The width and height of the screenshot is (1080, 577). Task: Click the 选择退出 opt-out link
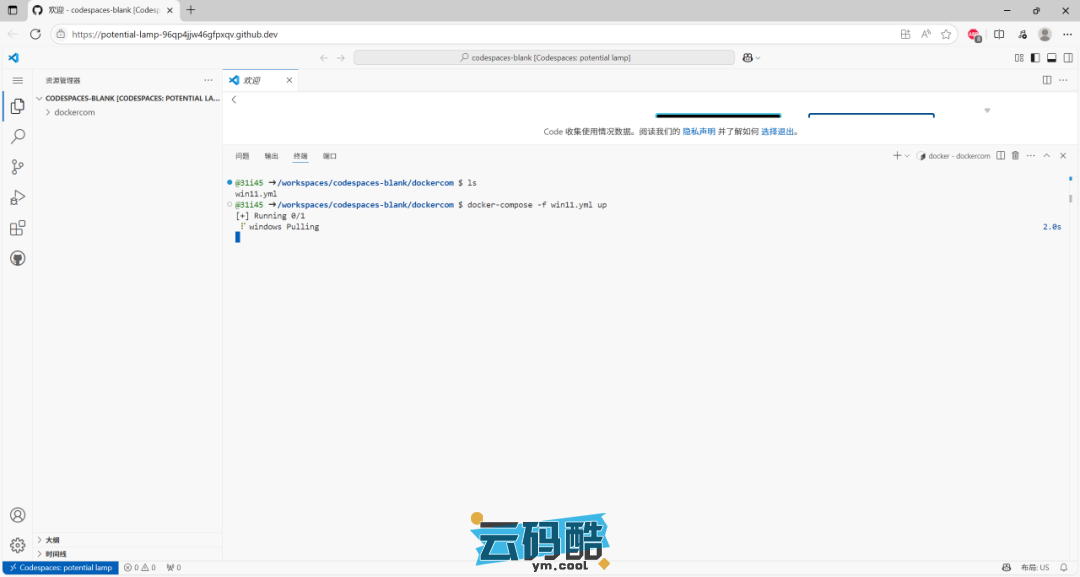779,131
